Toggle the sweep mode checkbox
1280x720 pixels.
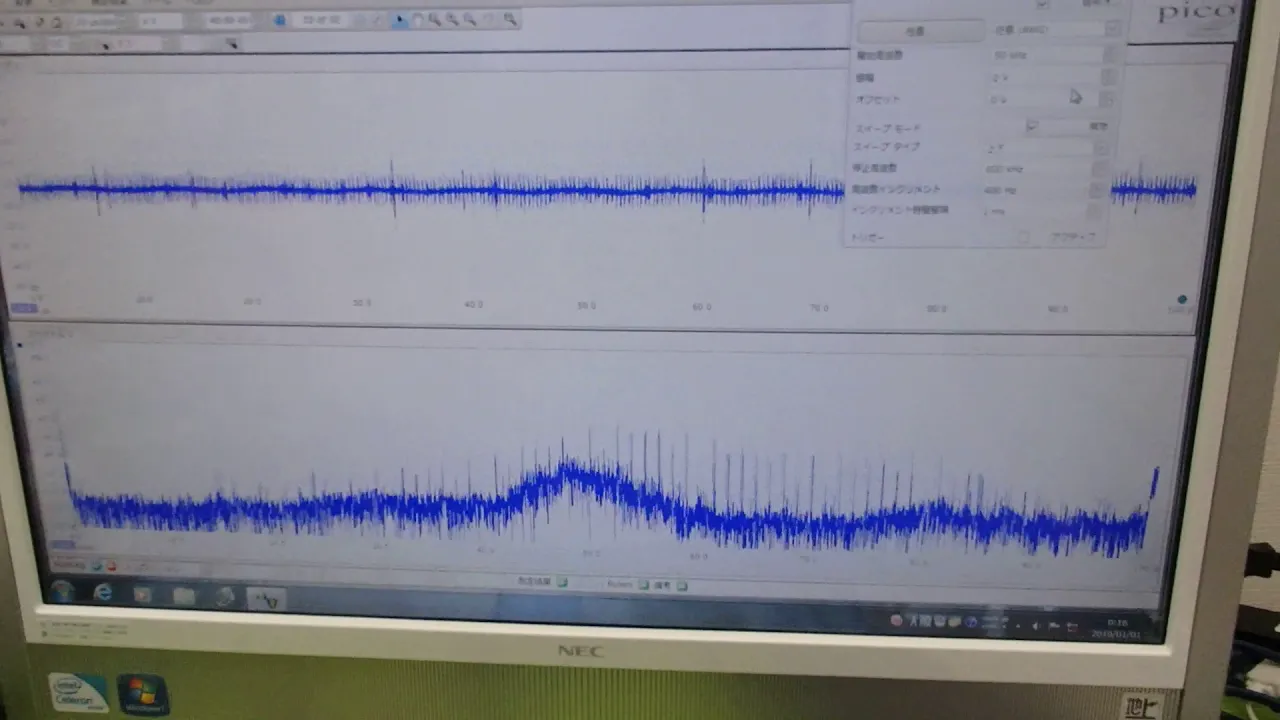(1032, 125)
